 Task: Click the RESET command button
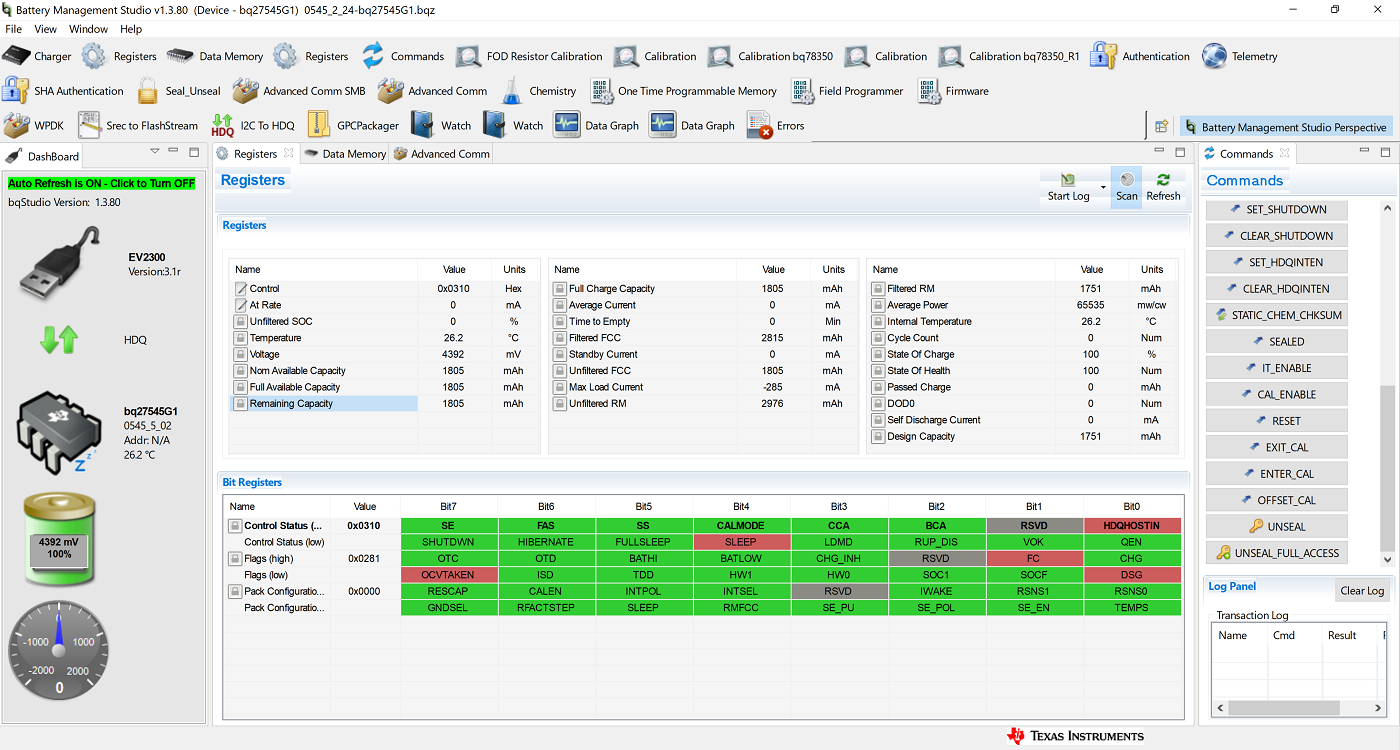click(1276, 421)
